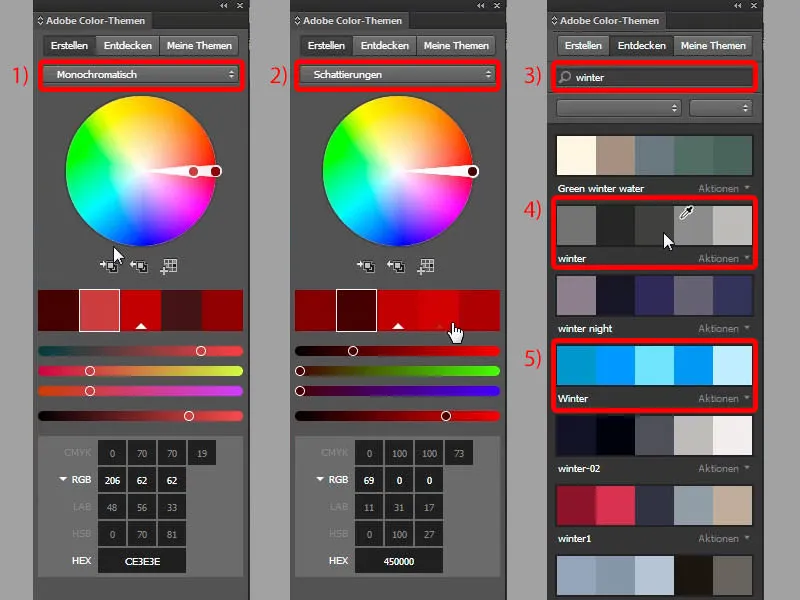
Task: Click brightness slider above CMYK in Schattierungen panel
Action: 397,416
